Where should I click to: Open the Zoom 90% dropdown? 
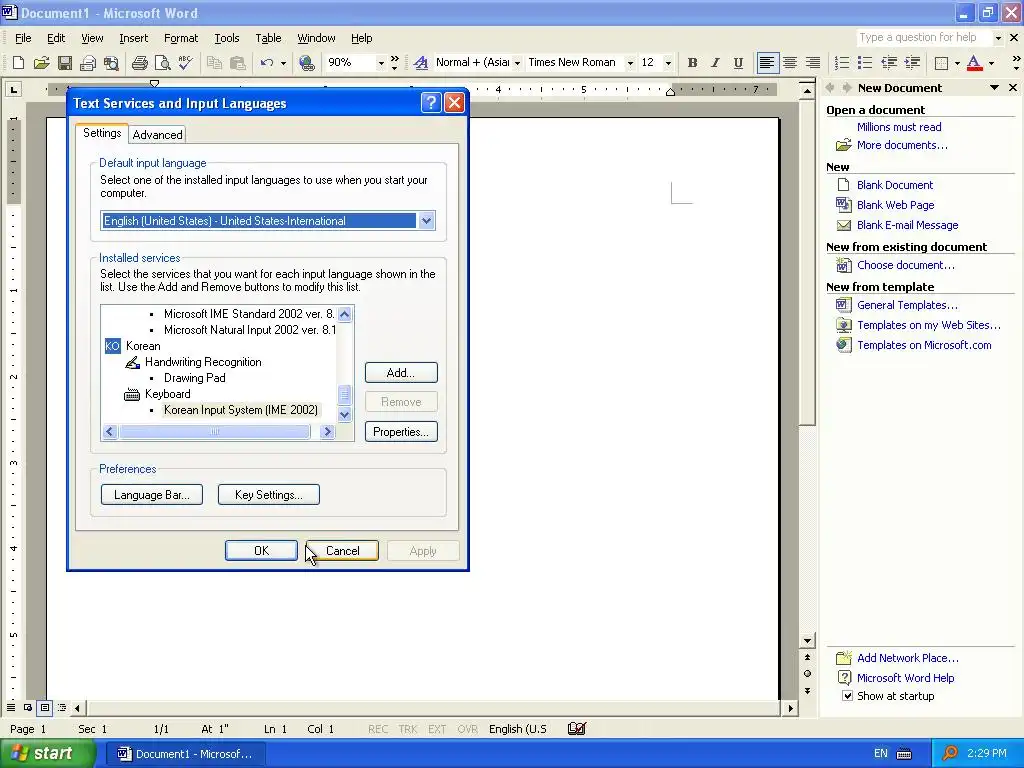[x=381, y=63]
